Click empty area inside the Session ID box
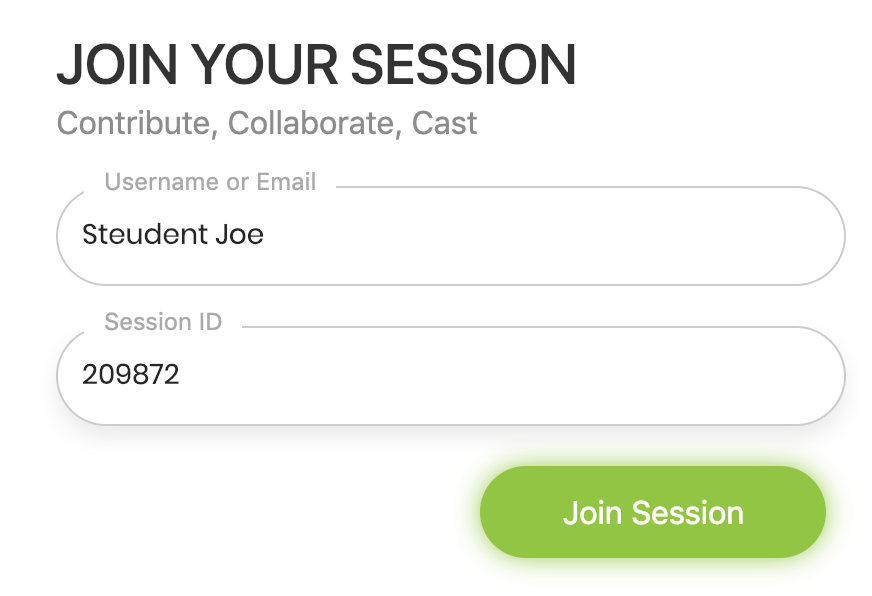The image size is (872, 596). pos(501,376)
